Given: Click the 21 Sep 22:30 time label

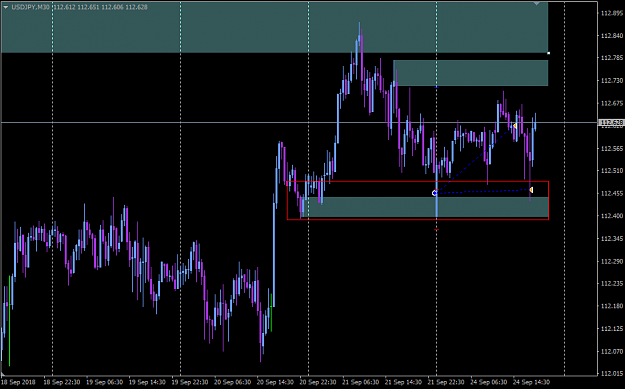Looking at the screenshot, I should [446, 382].
